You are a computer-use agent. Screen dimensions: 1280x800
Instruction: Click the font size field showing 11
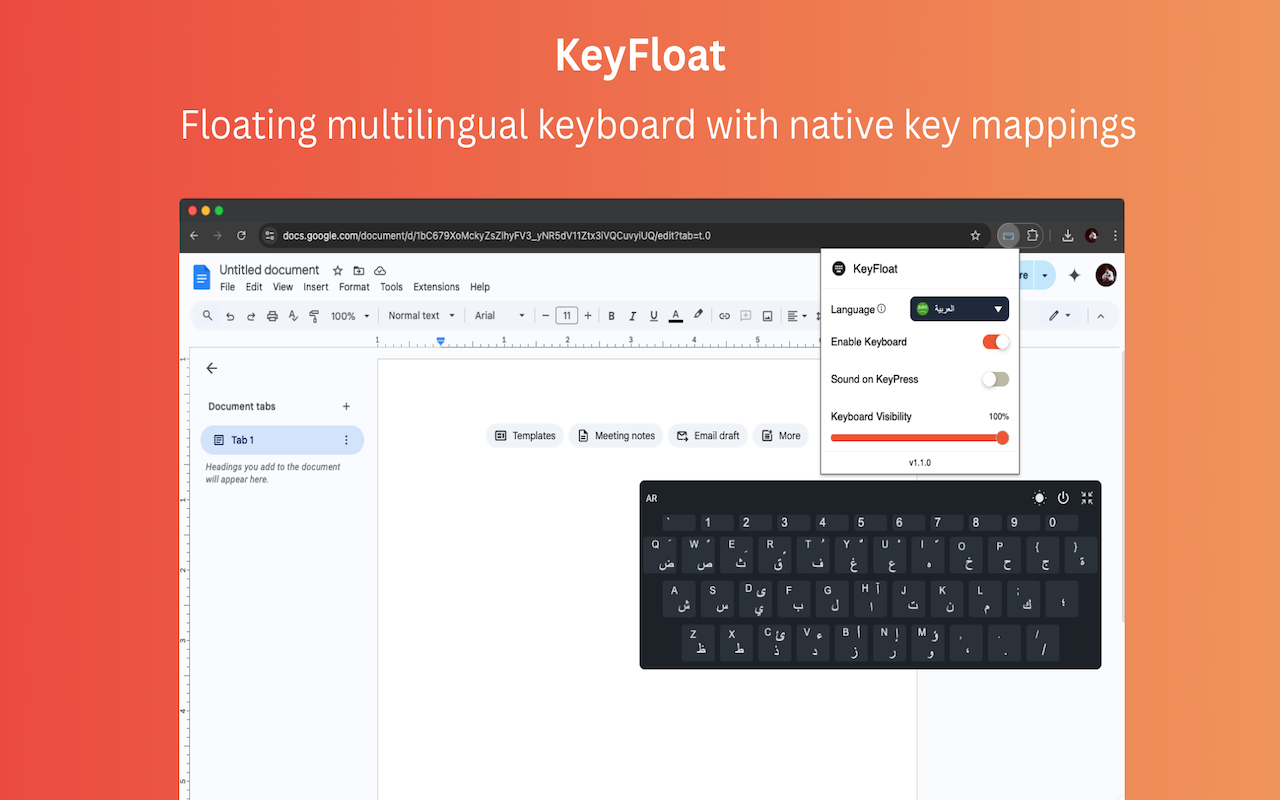click(x=567, y=316)
